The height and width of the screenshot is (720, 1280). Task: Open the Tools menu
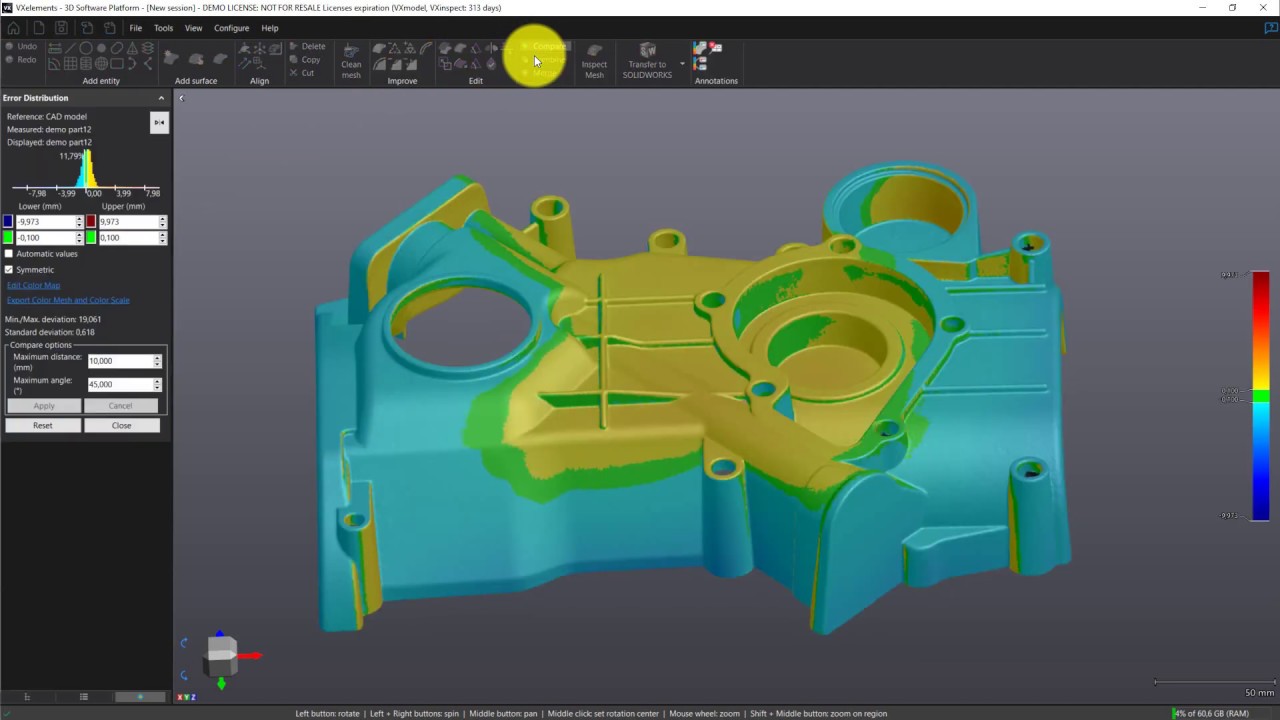click(163, 28)
